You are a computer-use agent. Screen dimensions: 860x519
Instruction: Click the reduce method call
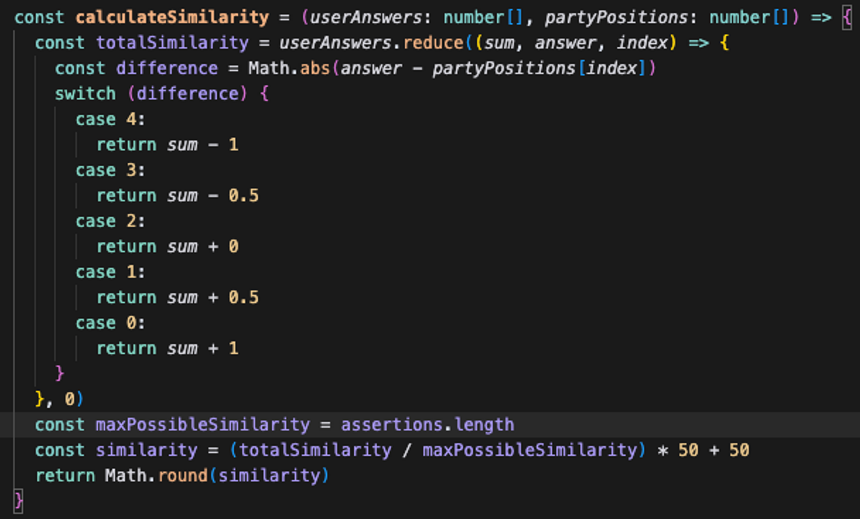433,43
